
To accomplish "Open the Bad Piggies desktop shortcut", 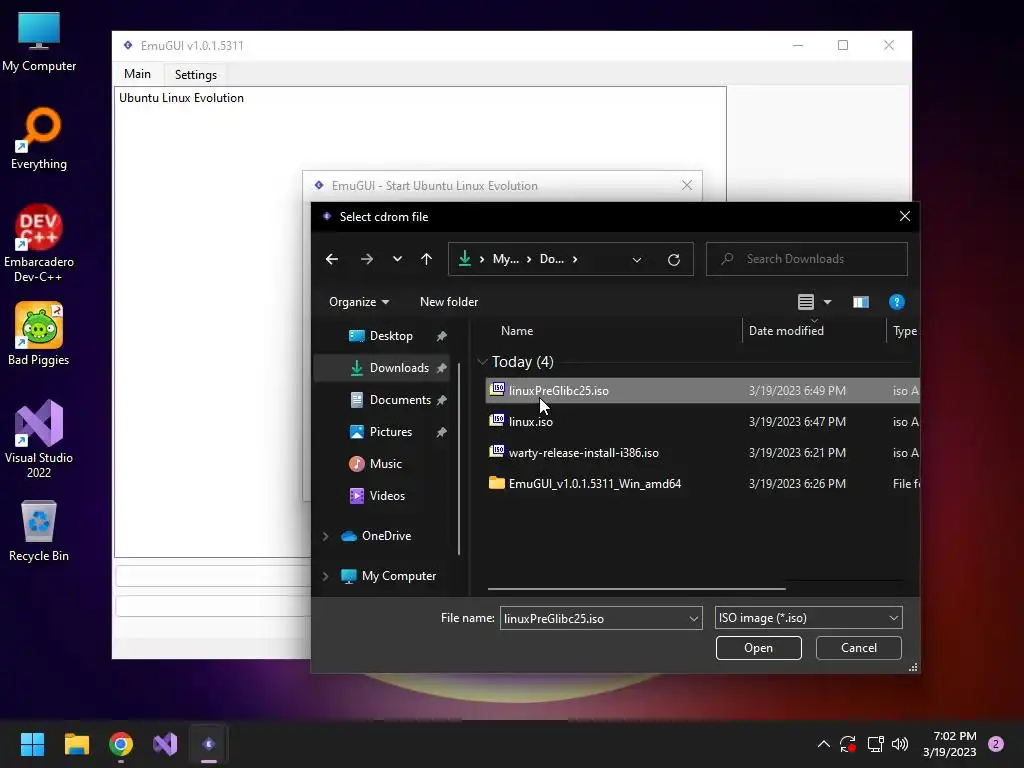I will click(39, 334).
